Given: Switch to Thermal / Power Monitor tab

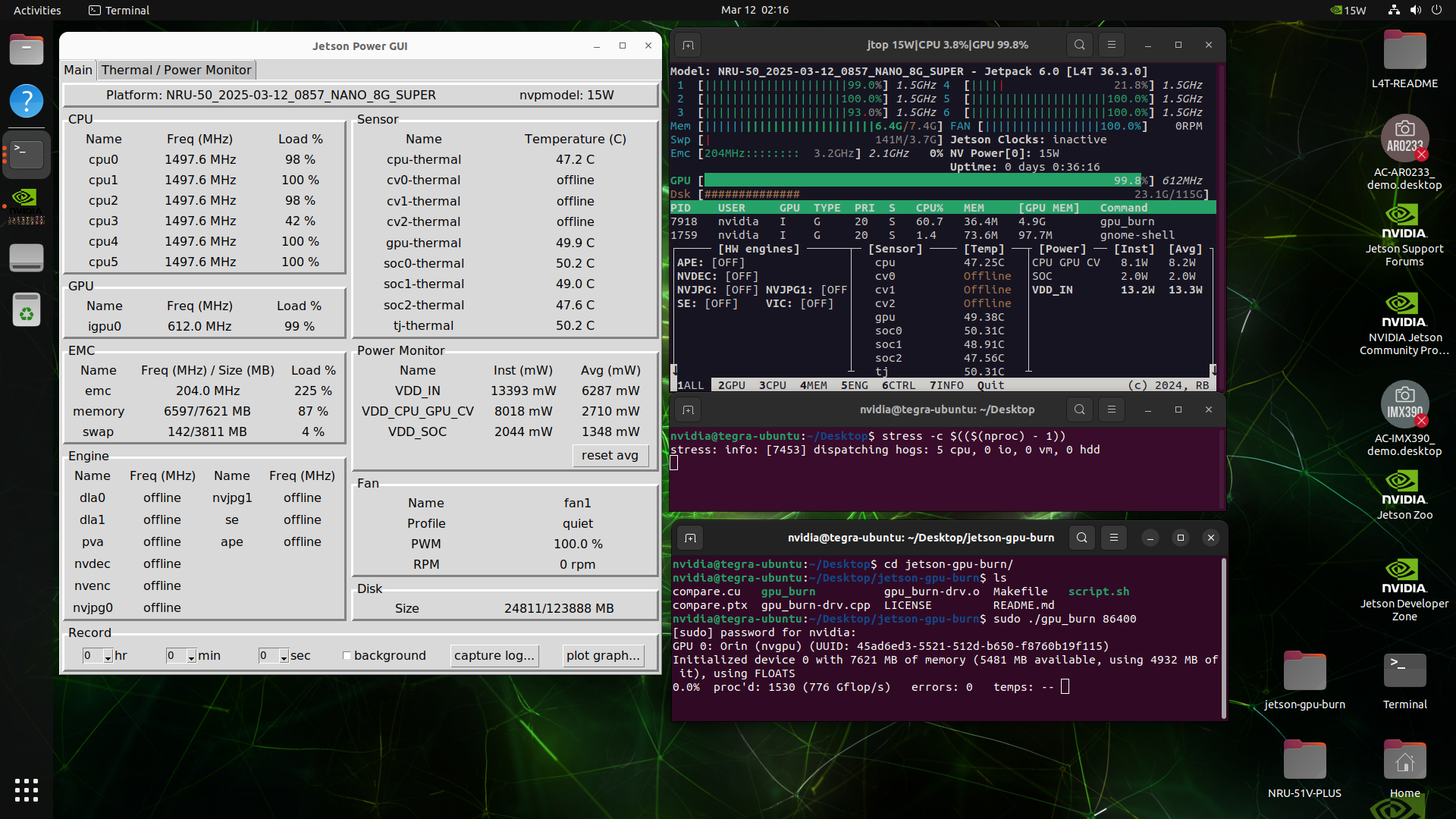Looking at the screenshot, I should coord(176,70).
